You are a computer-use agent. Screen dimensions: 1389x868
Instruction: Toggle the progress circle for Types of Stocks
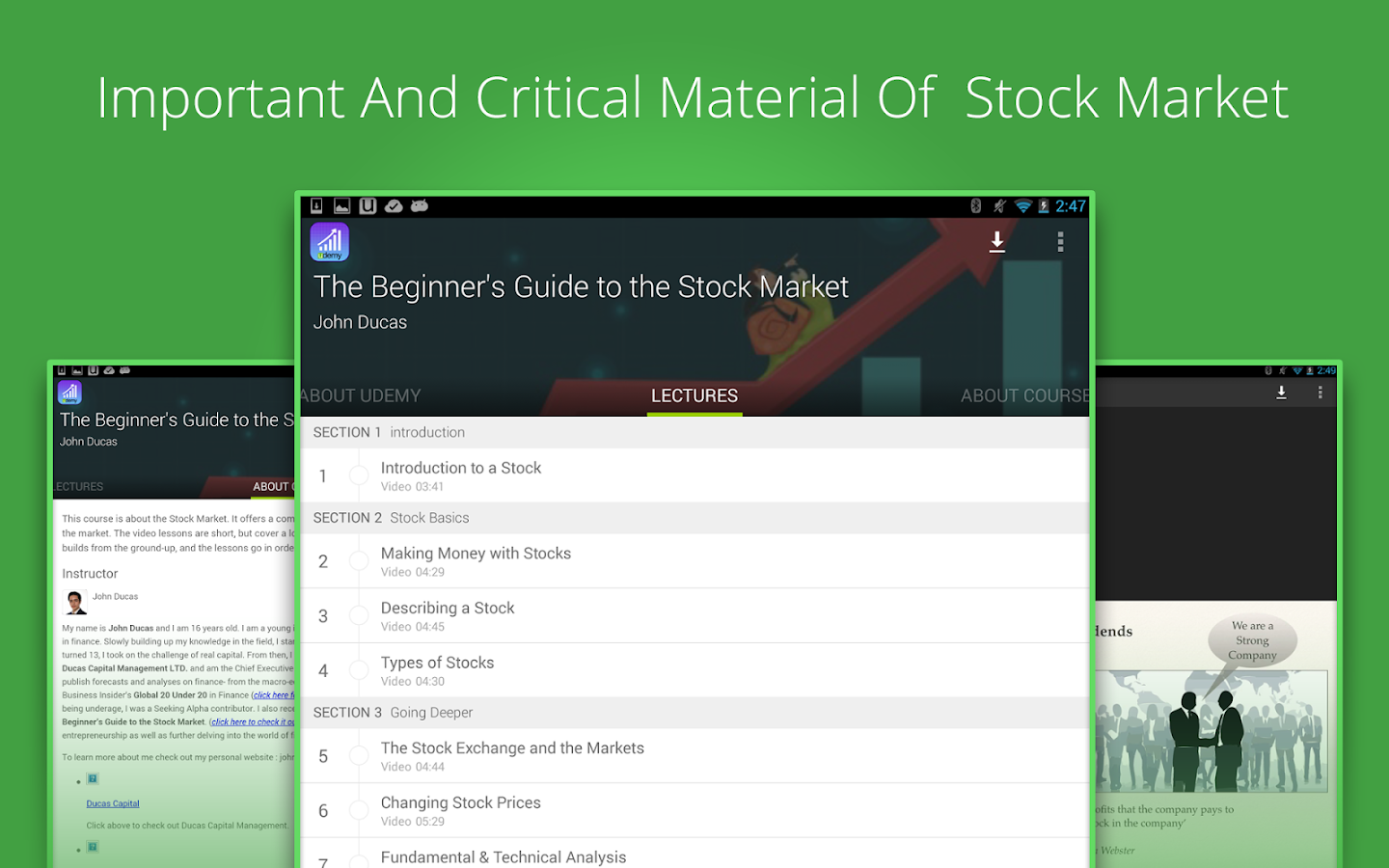click(x=358, y=670)
